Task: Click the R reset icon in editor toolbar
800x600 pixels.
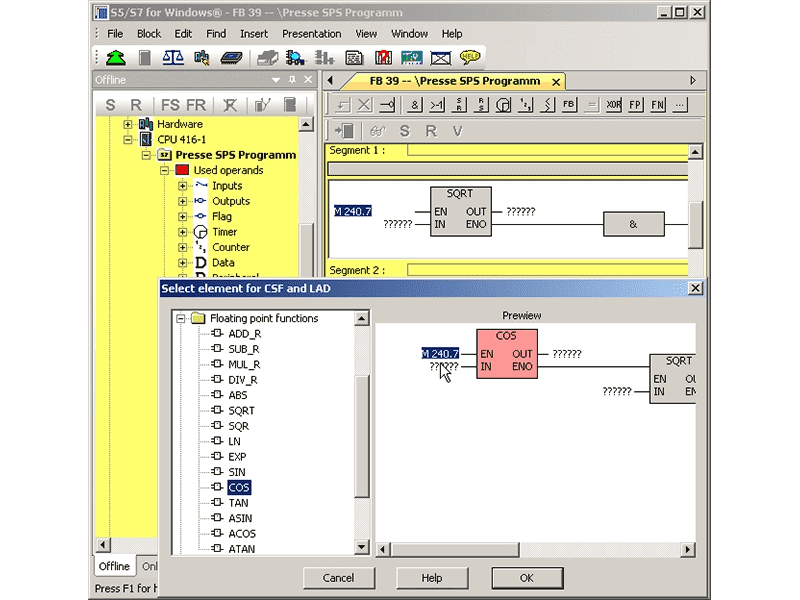Action: click(431, 132)
